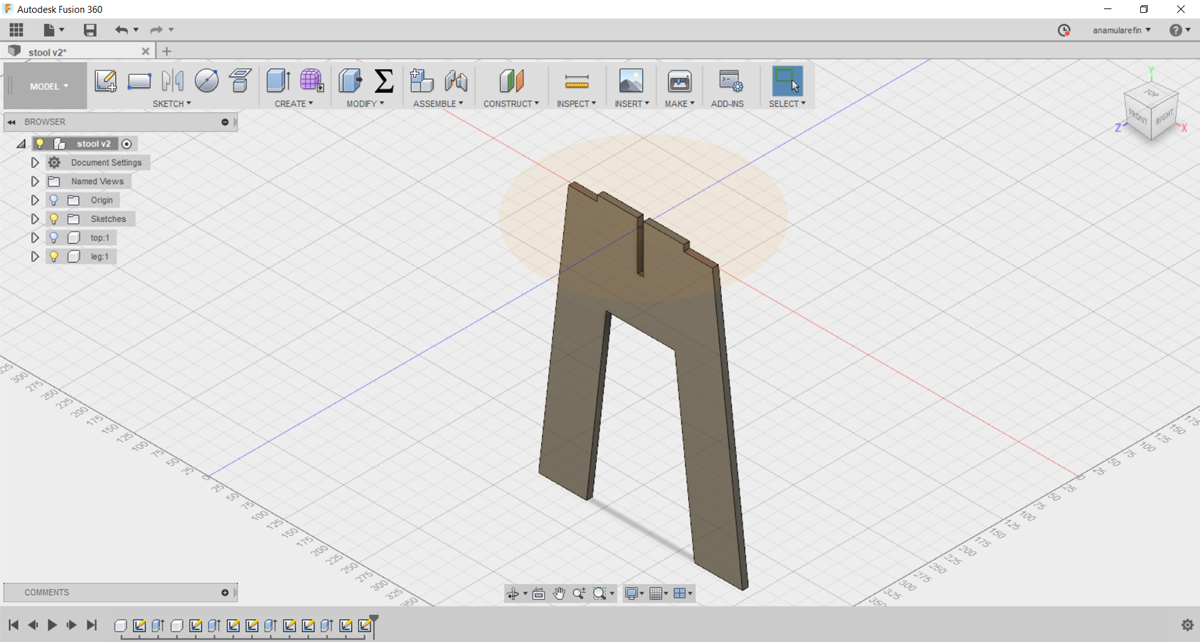Toggle visibility bulb of leg:1 component
The image size is (1200, 642).
click(54, 257)
